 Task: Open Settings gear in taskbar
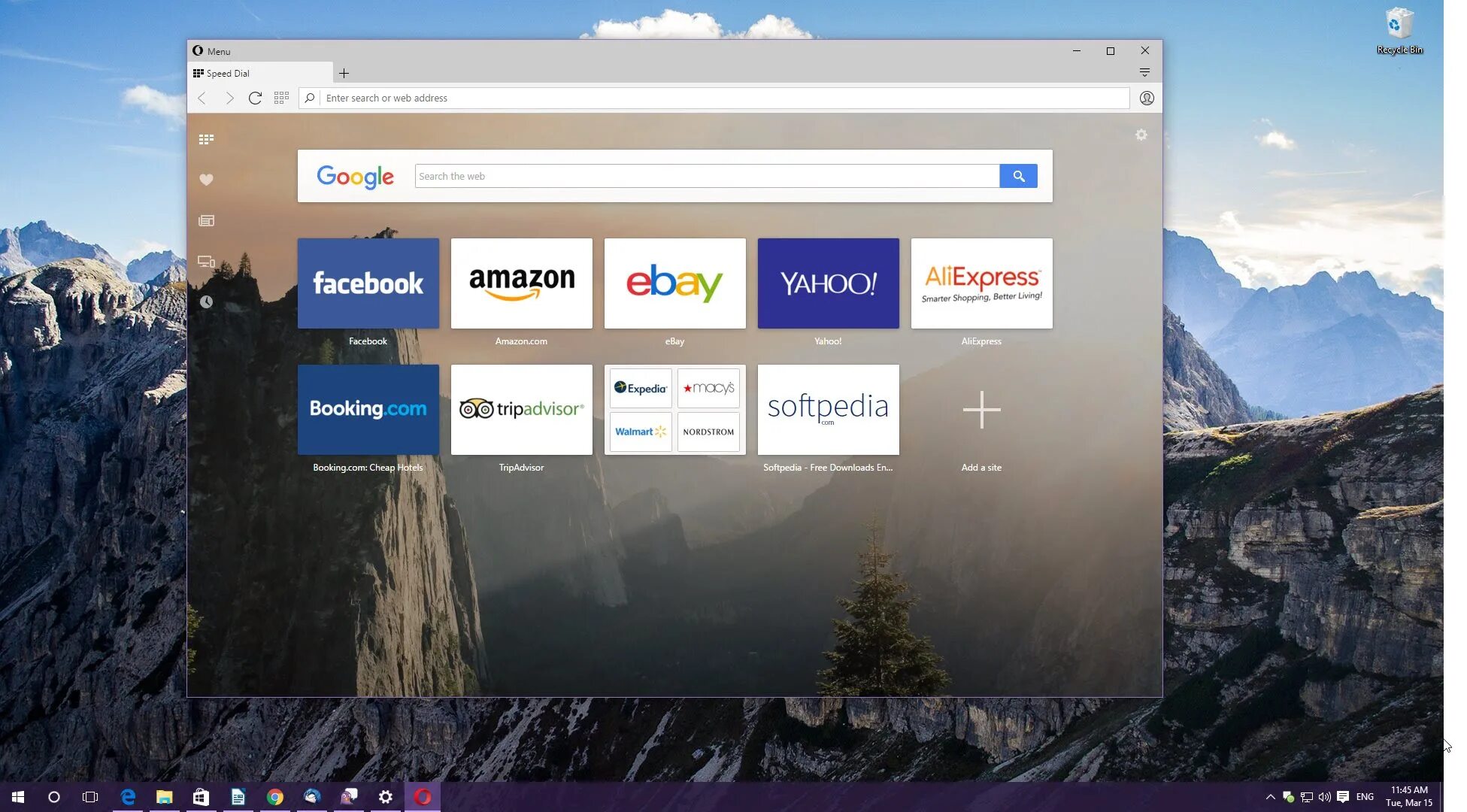tap(386, 797)
